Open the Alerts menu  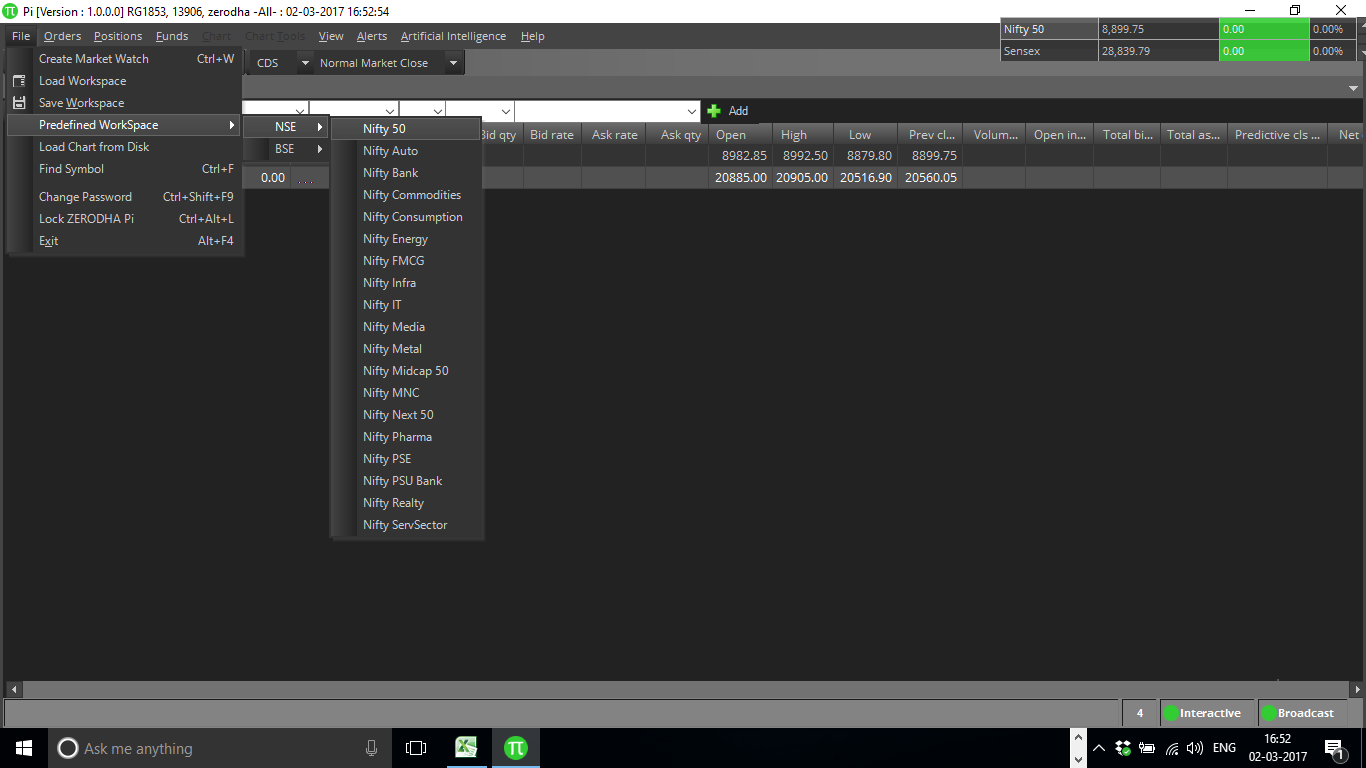coord(372,36)
